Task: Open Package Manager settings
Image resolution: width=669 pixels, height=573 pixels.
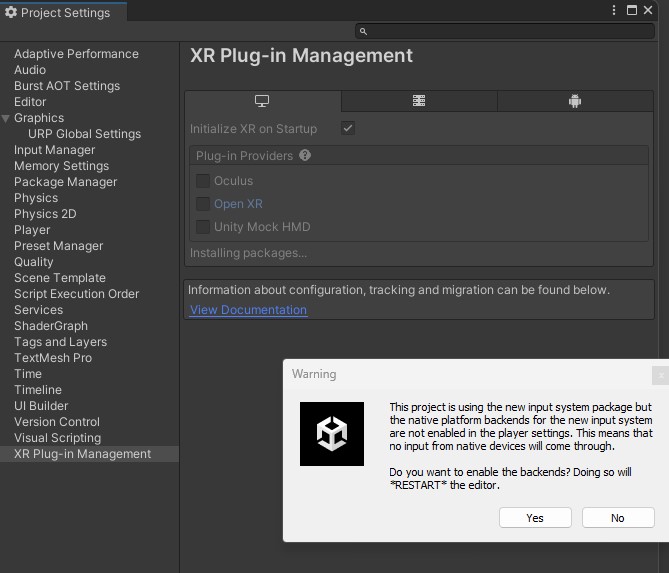Action: (65, 182)
